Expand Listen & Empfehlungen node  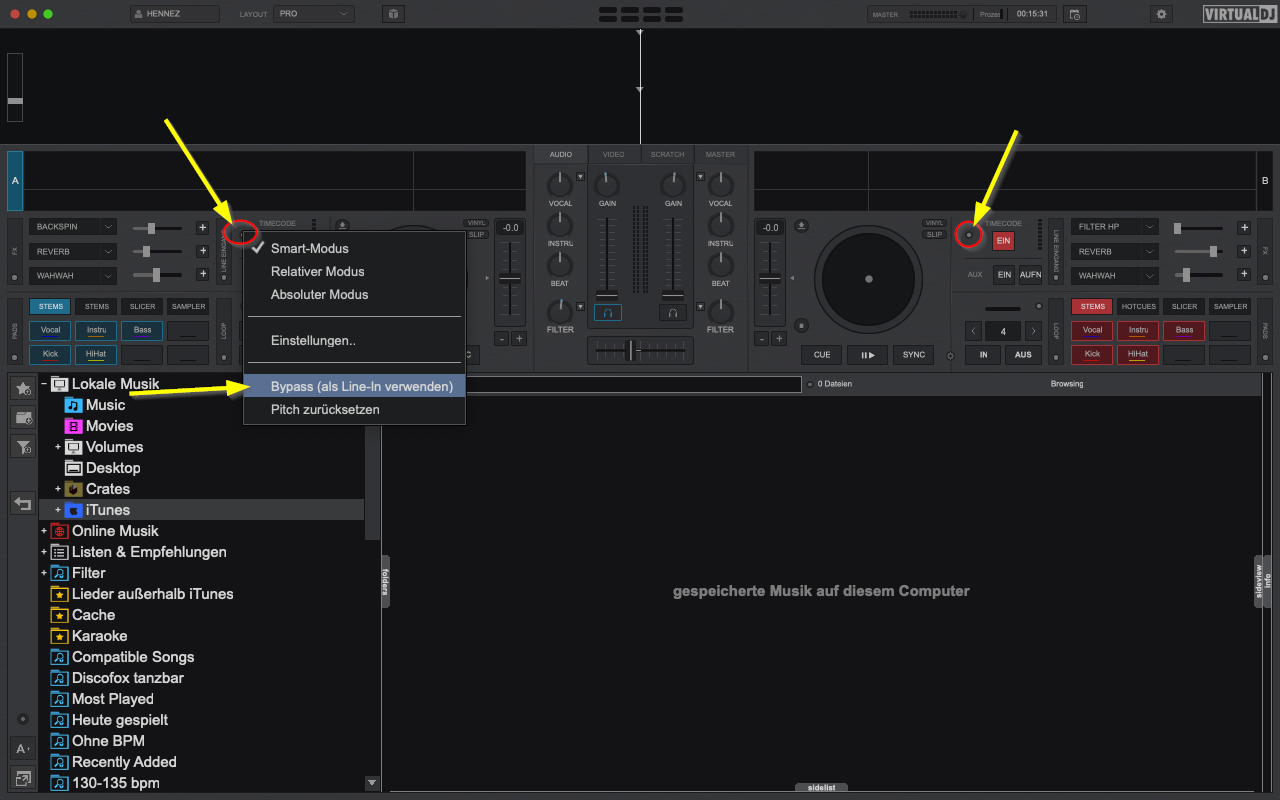[44, 552]
